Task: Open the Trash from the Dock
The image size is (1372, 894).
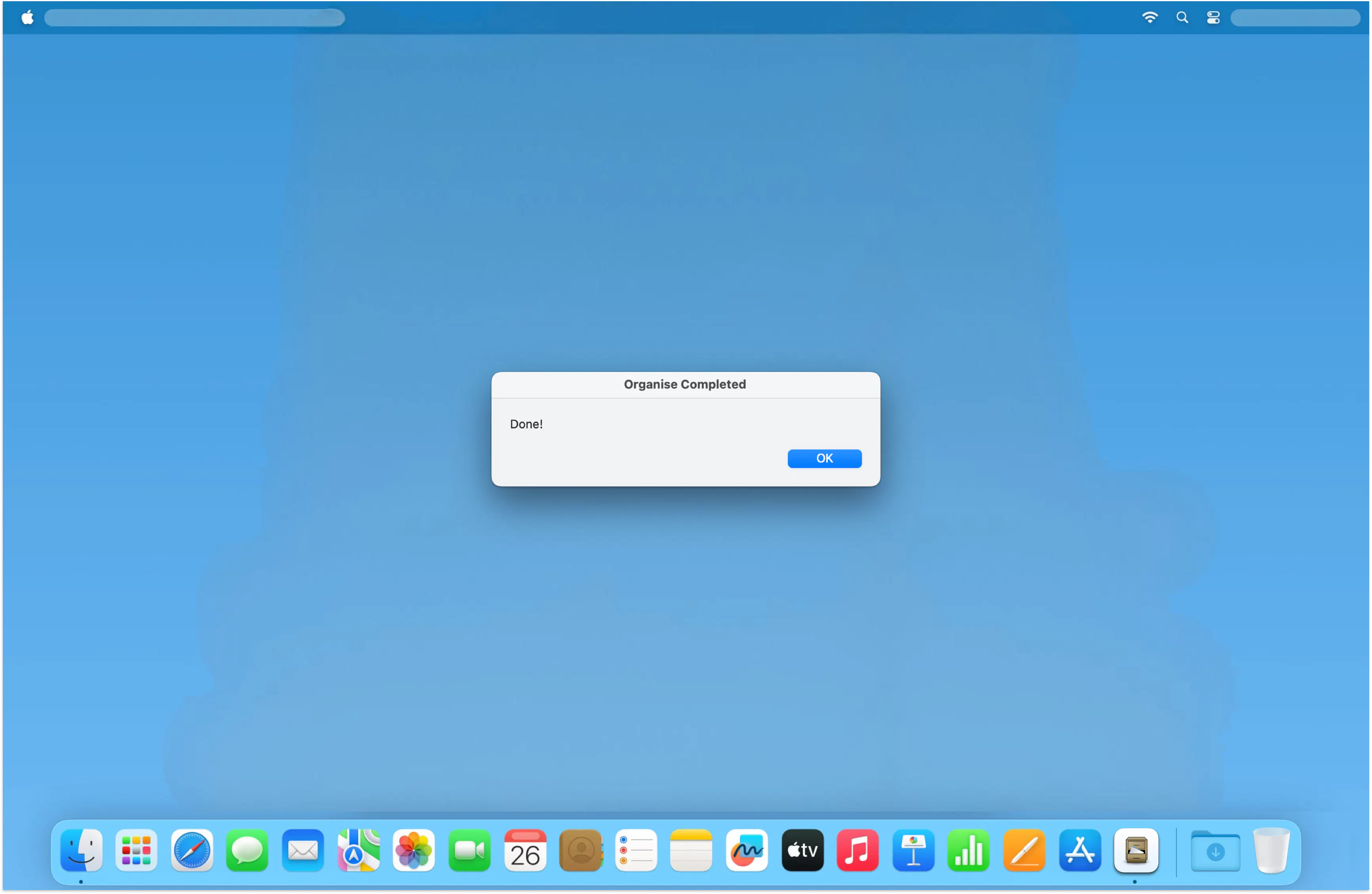Action: point(1271,850)
